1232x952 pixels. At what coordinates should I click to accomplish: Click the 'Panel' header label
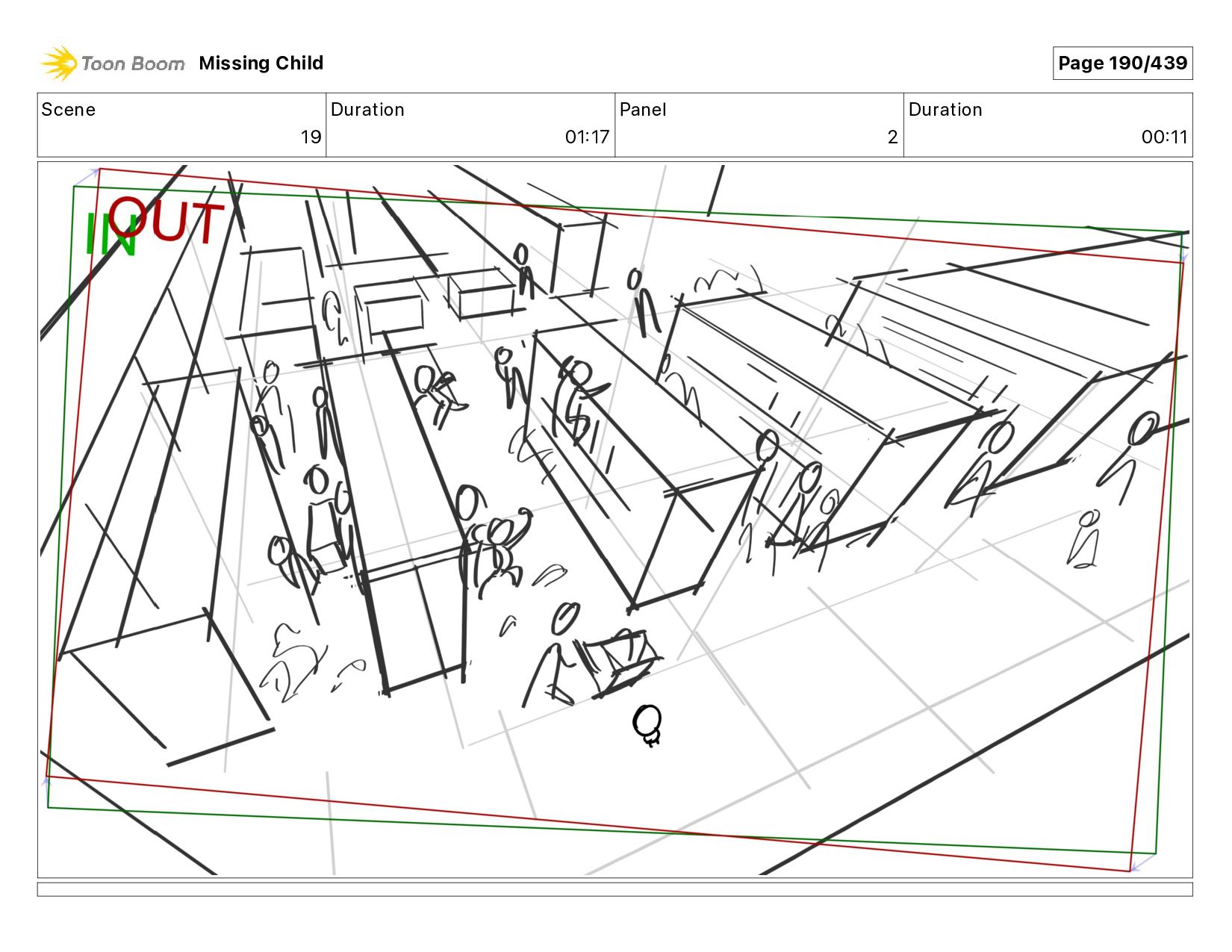coord(643,110)
